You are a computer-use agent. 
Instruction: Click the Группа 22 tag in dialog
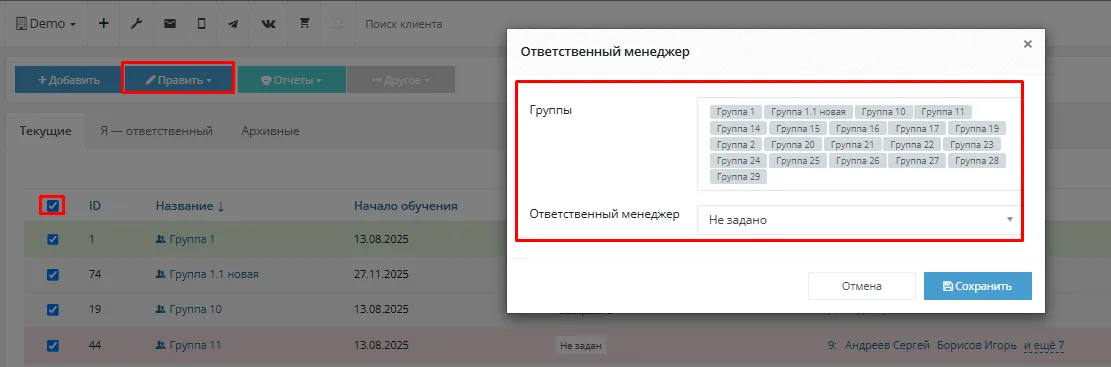coord(912,145)
